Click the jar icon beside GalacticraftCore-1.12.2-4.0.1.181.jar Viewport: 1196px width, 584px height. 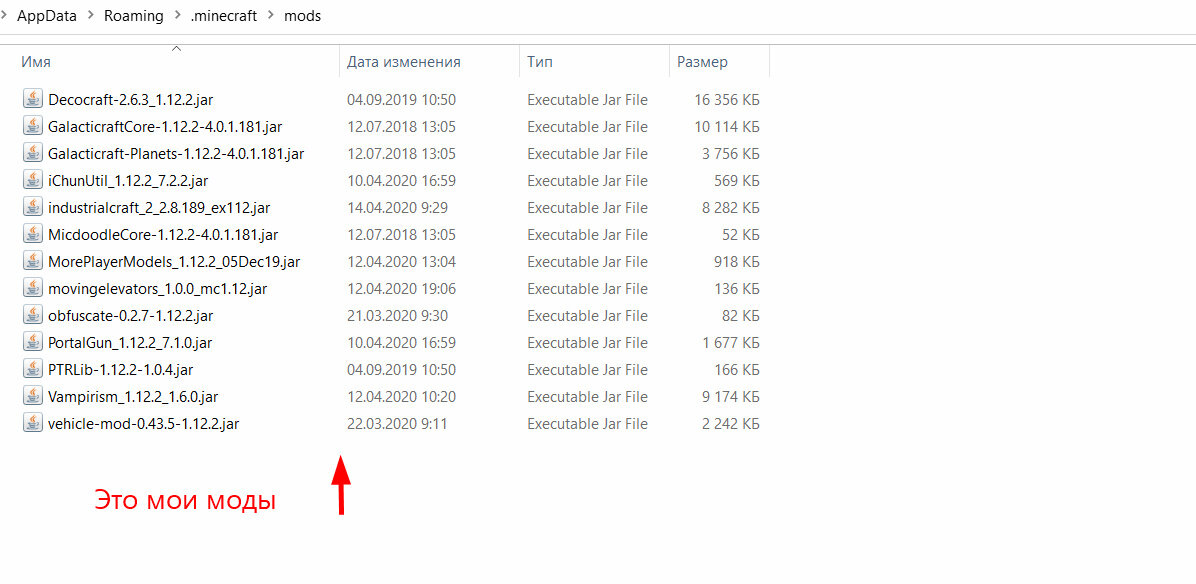coord(32,126)
